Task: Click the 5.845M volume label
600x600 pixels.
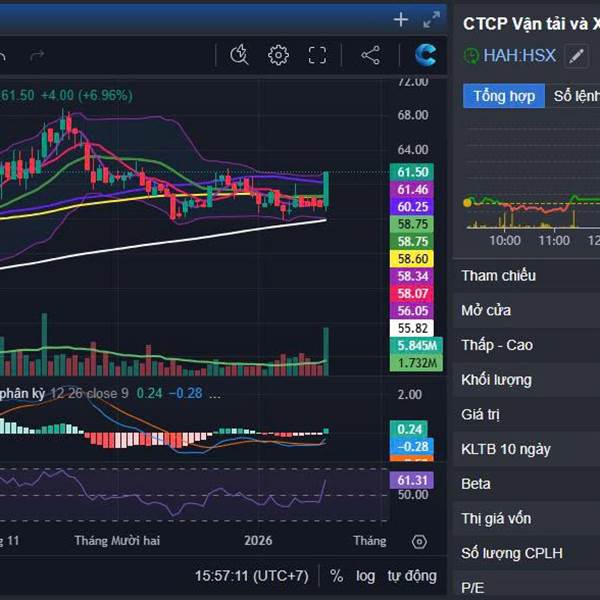Action: (x=416, y=346)
